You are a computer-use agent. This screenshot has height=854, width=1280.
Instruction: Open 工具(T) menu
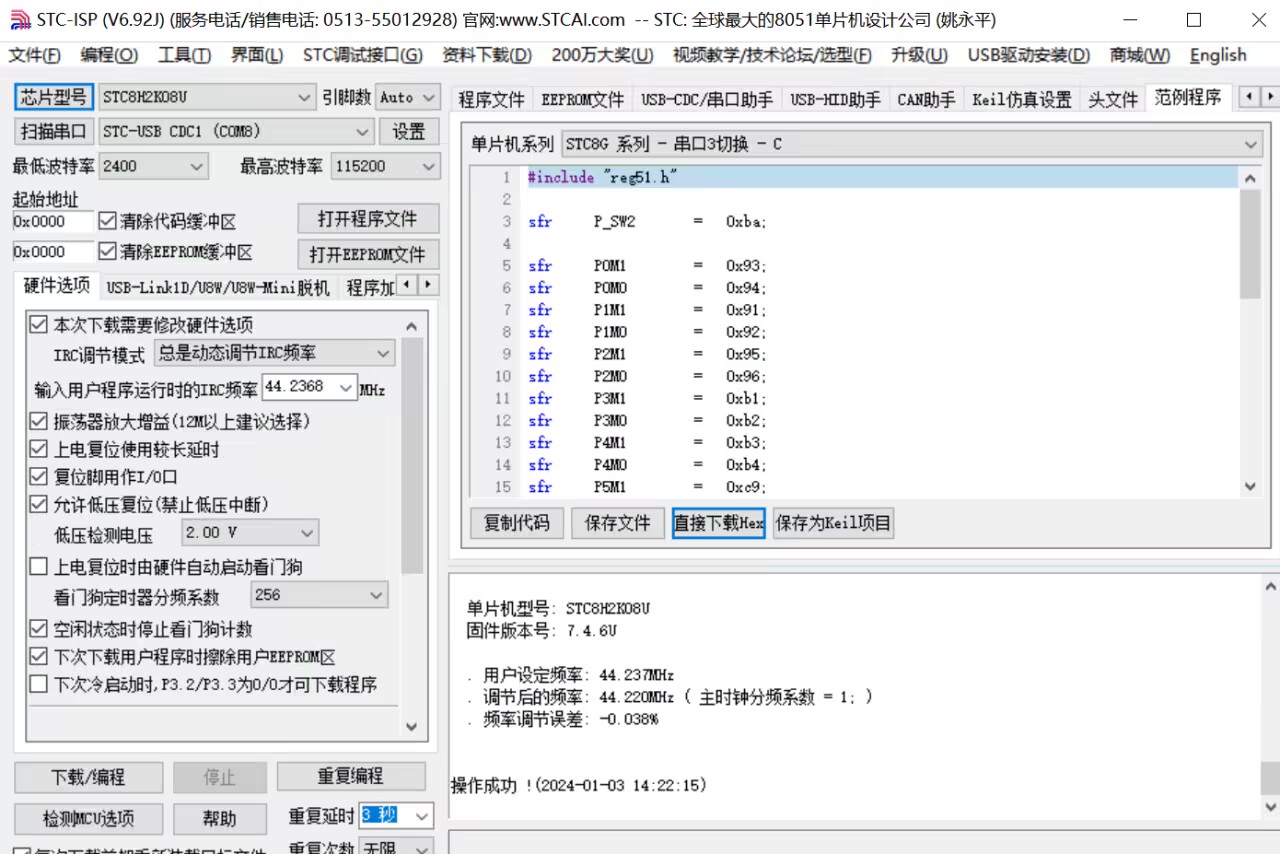tap(184, 55)
